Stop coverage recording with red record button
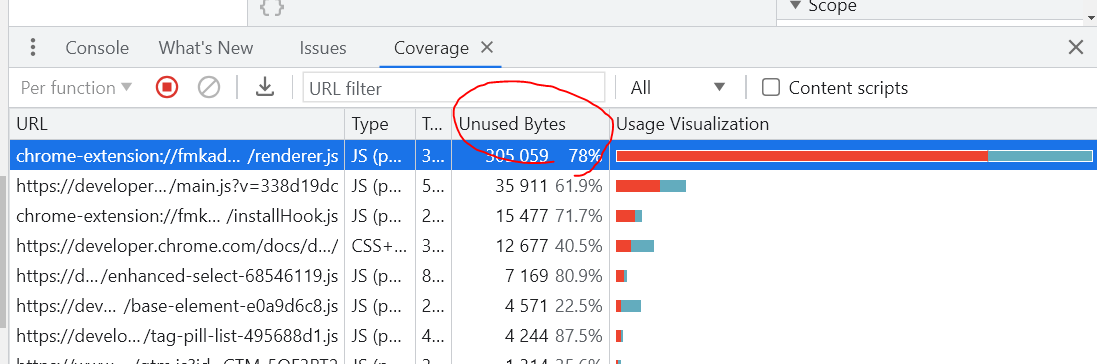The width and height of the screenshot is (1097, 364). coord(167,88)
